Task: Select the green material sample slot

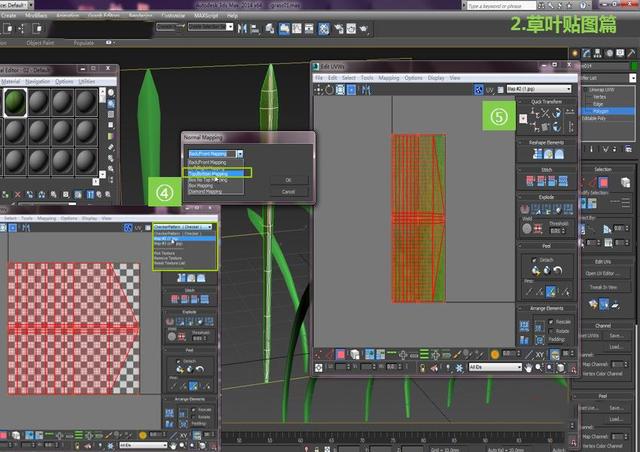Action: 15,102
